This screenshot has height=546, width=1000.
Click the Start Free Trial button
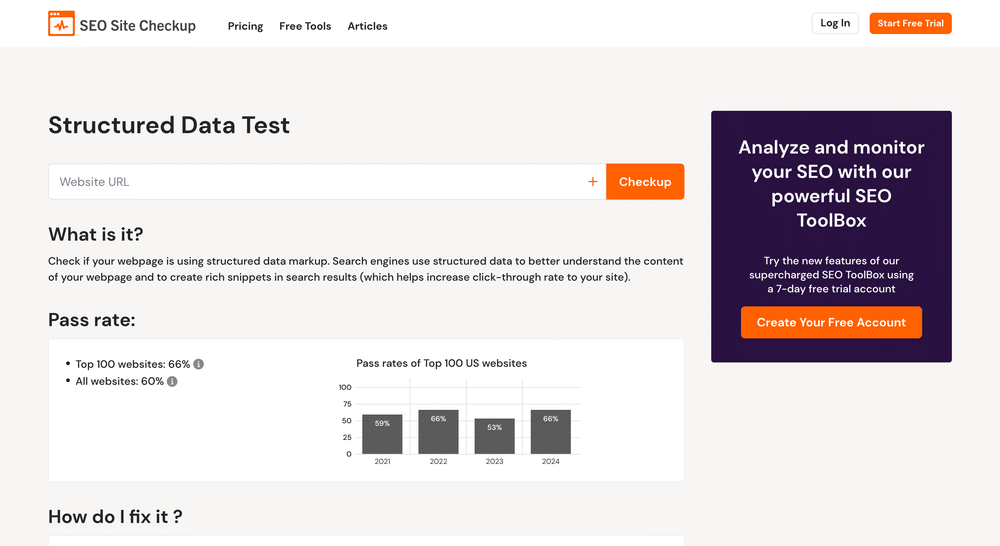tap(910, 24)
